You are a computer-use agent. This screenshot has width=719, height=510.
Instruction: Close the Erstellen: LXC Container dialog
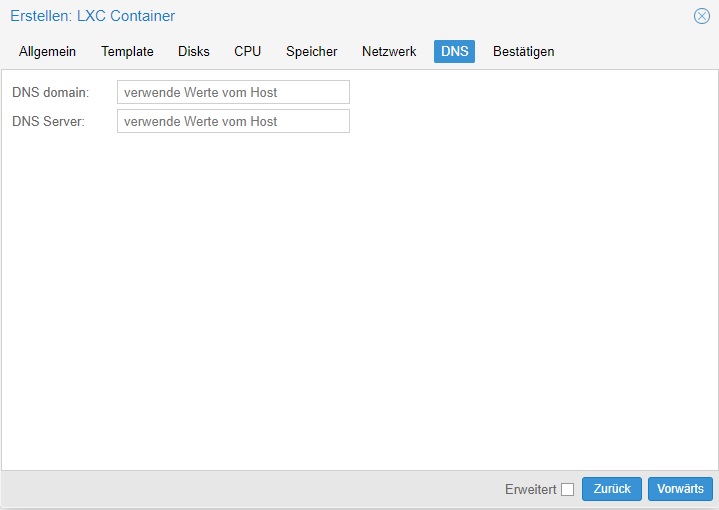tap(702, 16)
